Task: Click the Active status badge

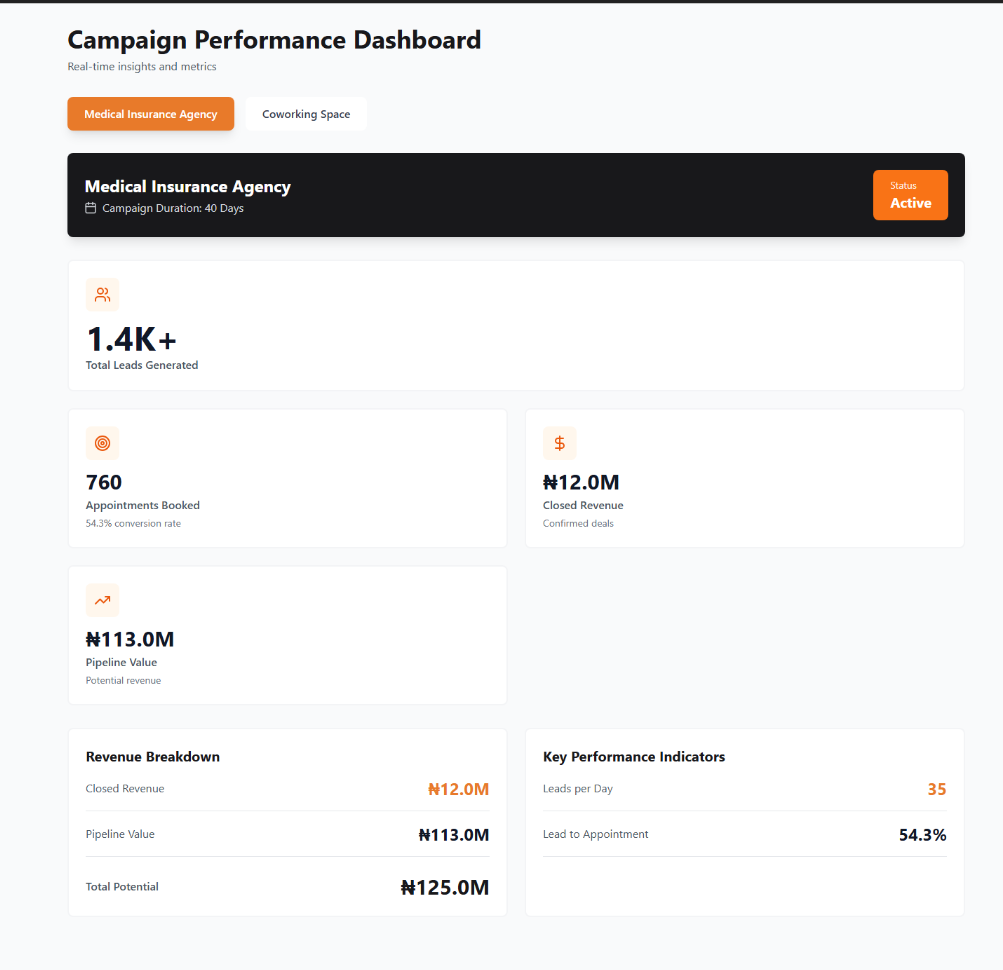Action: tap(910, 195)
